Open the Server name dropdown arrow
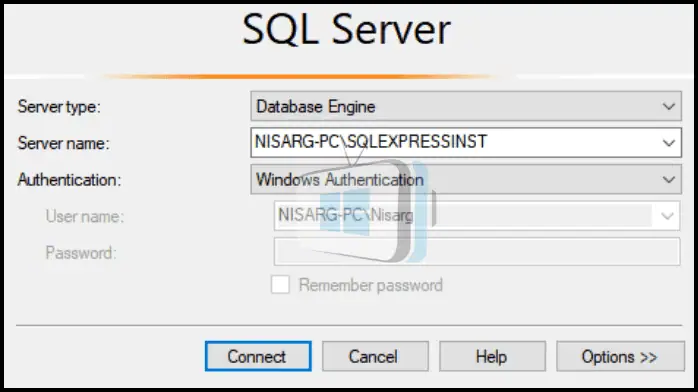 coord(669,143)
